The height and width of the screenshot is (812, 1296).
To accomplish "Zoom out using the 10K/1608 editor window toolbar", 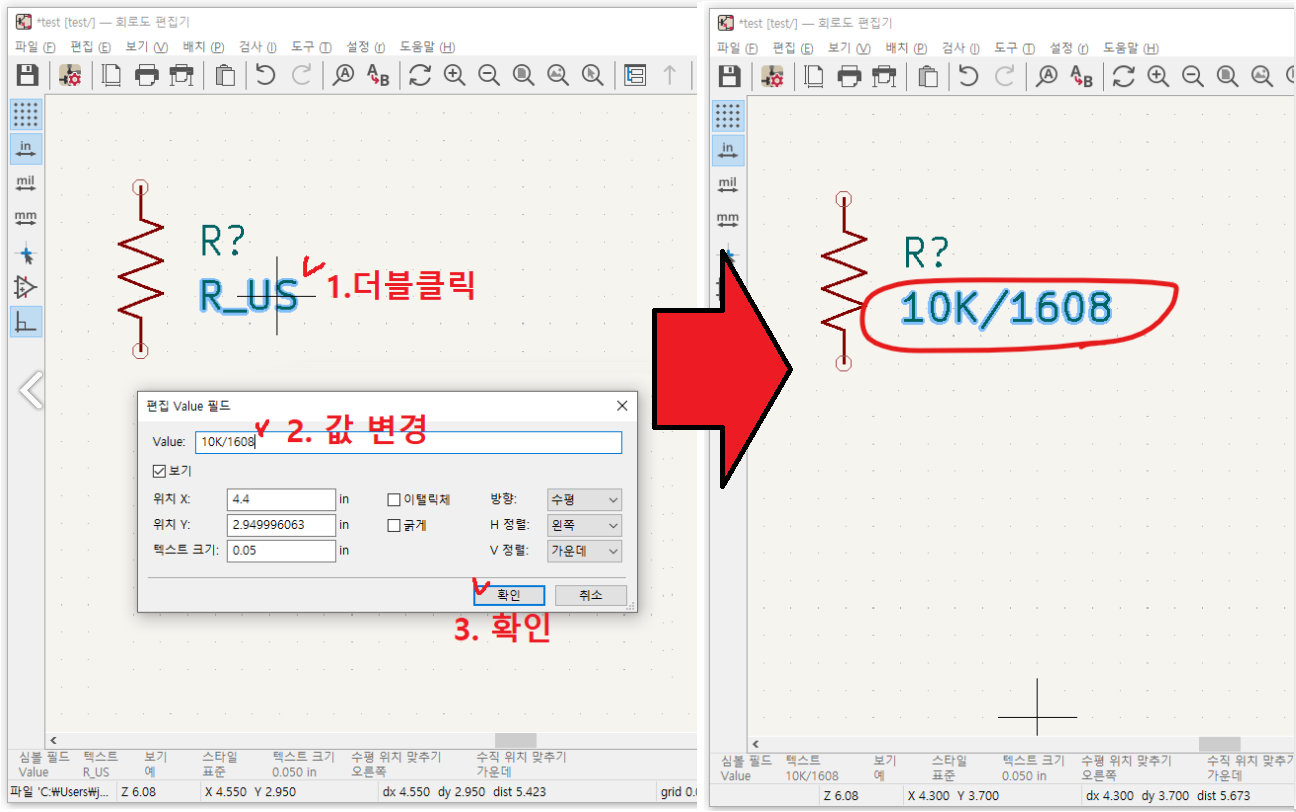I will tap(1192, 75).
